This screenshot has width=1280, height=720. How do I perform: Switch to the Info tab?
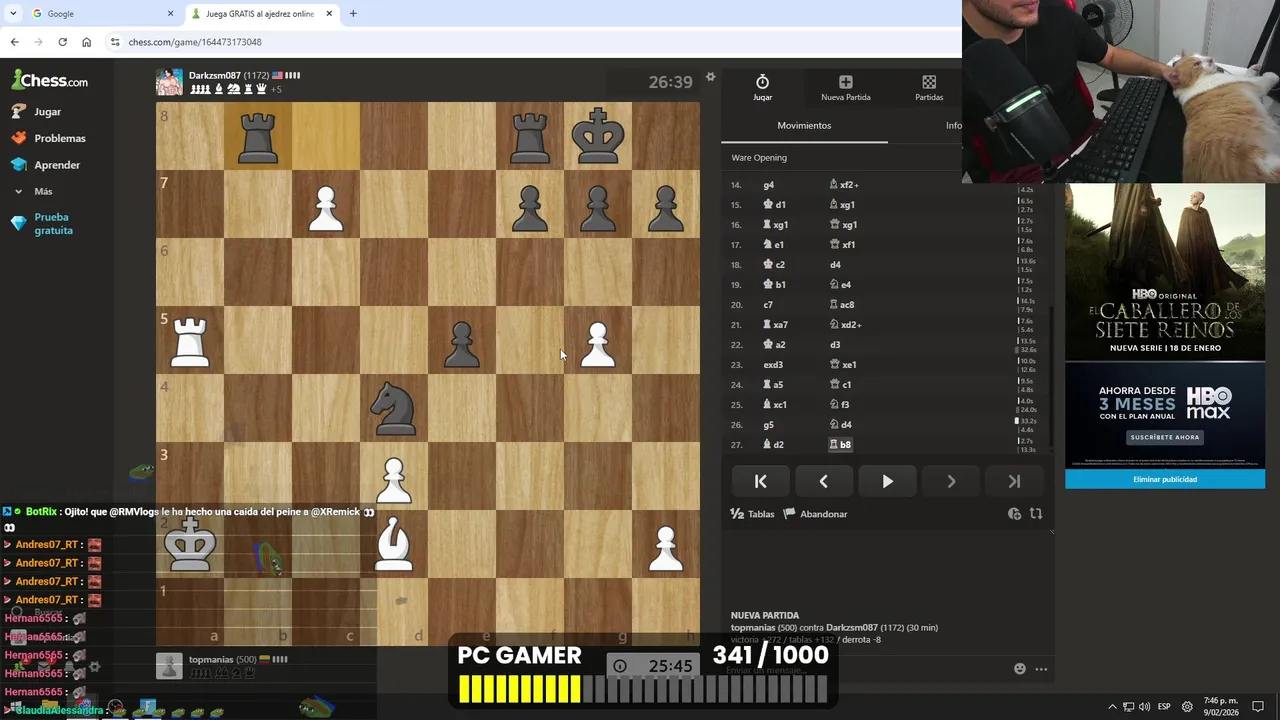coord(954,125)
